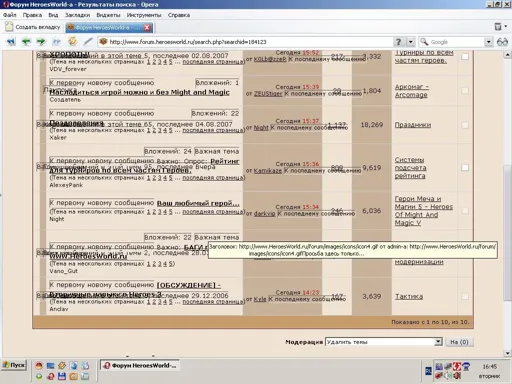Click the fourth quick launch icon, top row
Screen dimensions: 512x384
74,366
